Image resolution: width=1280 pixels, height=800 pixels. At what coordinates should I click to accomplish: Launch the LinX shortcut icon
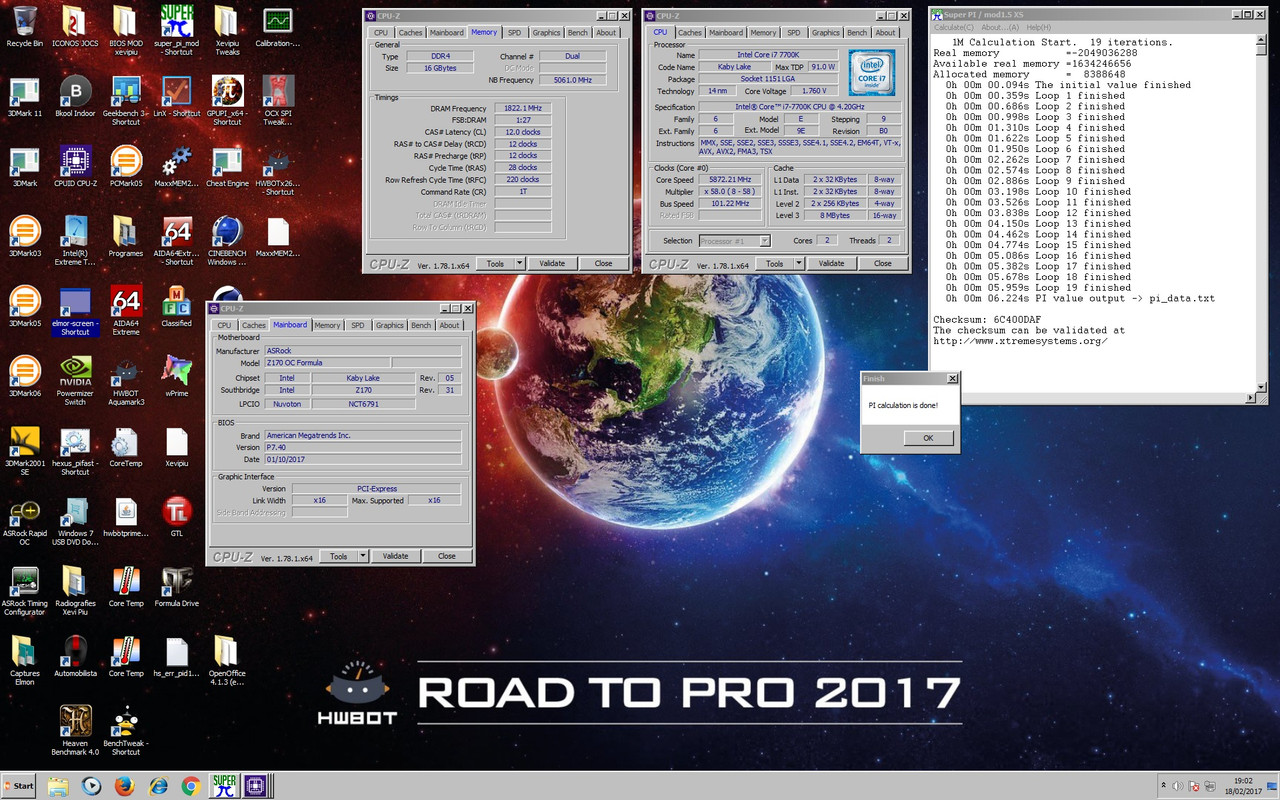pyautogui.click(x=176, y=97)
